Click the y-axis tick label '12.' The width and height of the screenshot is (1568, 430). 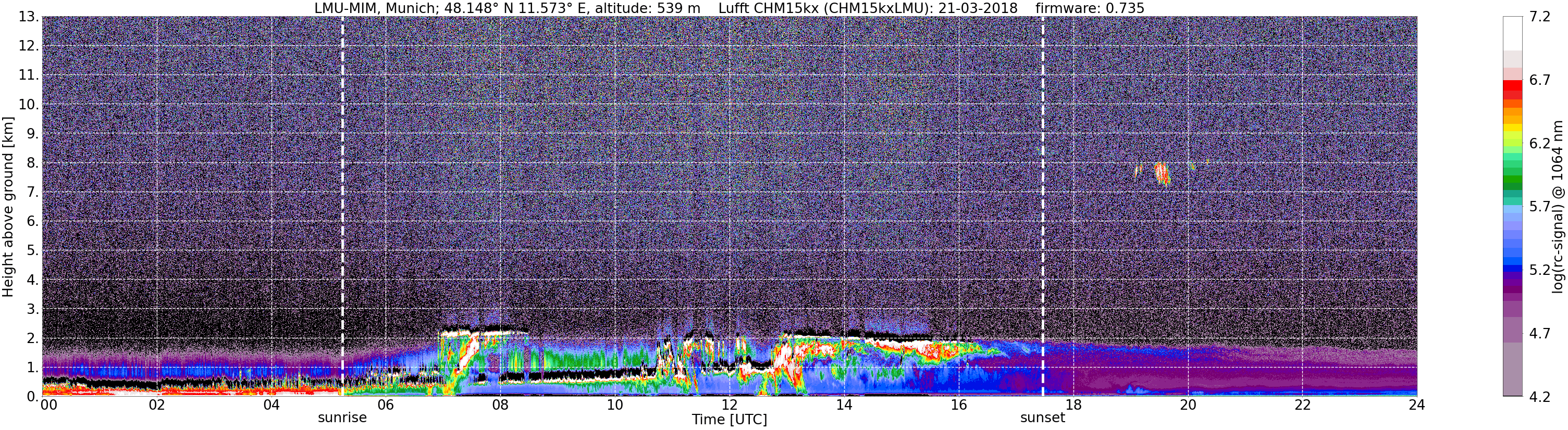28,46
